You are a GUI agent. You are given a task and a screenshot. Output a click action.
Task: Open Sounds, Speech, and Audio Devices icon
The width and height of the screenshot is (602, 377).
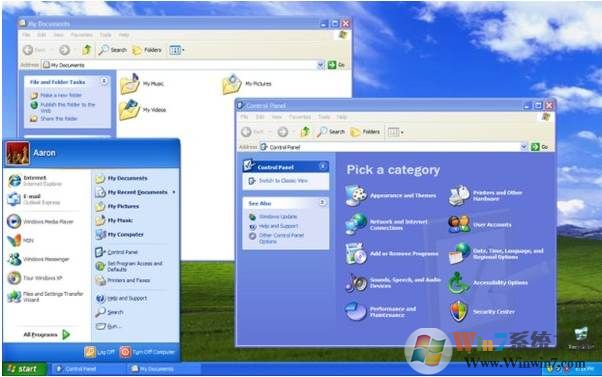pos(356,283)
